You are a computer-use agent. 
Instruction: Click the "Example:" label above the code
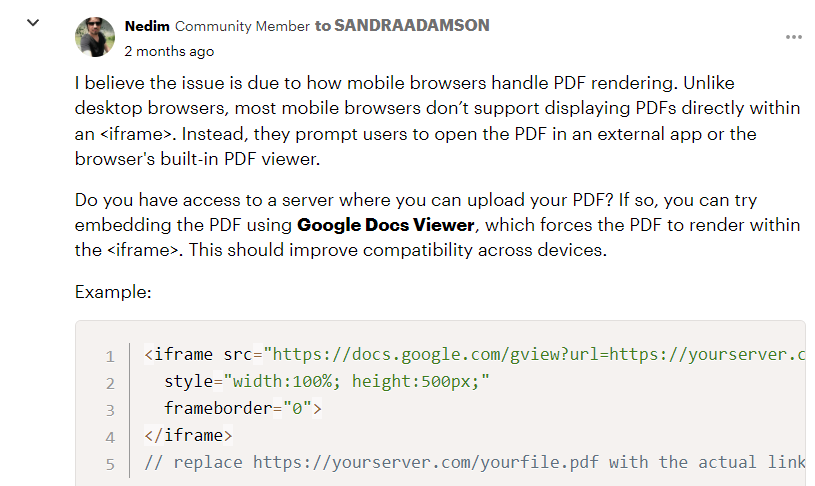click(113, 293)
